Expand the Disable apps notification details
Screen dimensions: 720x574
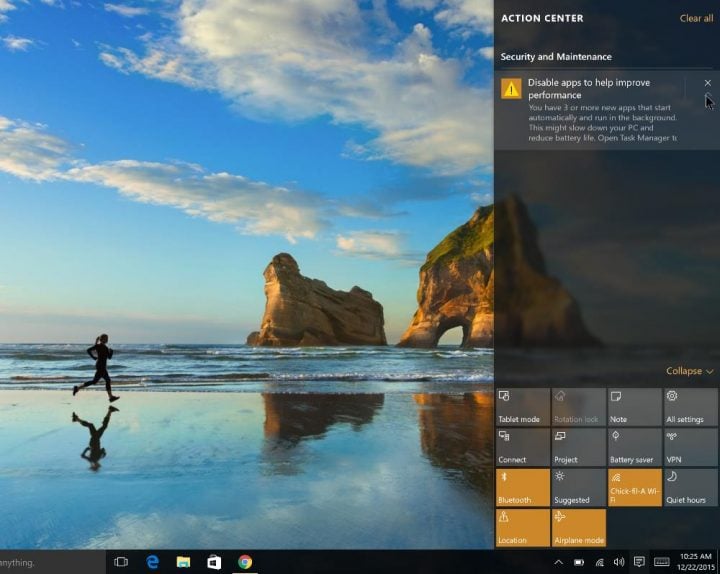708,98
